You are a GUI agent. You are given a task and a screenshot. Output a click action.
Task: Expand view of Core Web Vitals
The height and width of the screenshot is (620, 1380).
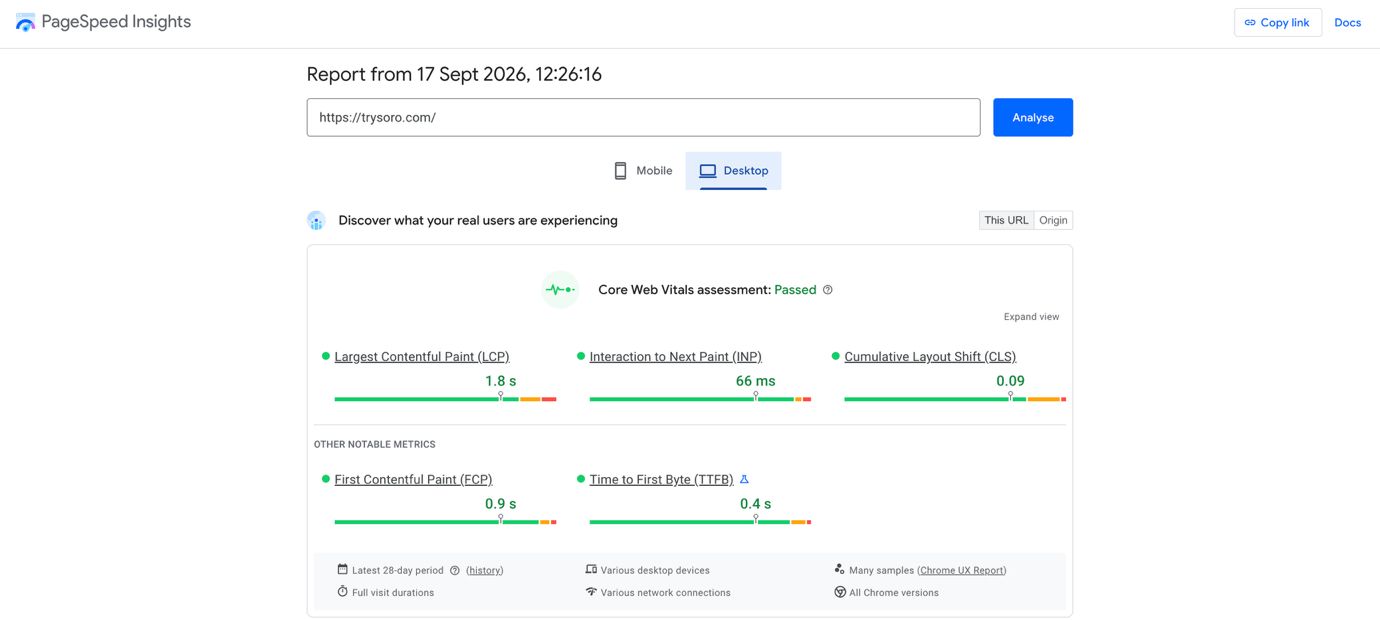pos(1031,317)
